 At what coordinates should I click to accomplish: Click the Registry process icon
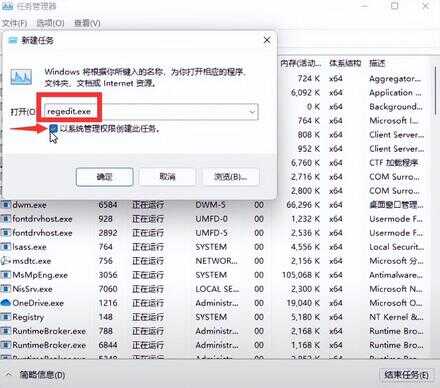pos(6,317)
